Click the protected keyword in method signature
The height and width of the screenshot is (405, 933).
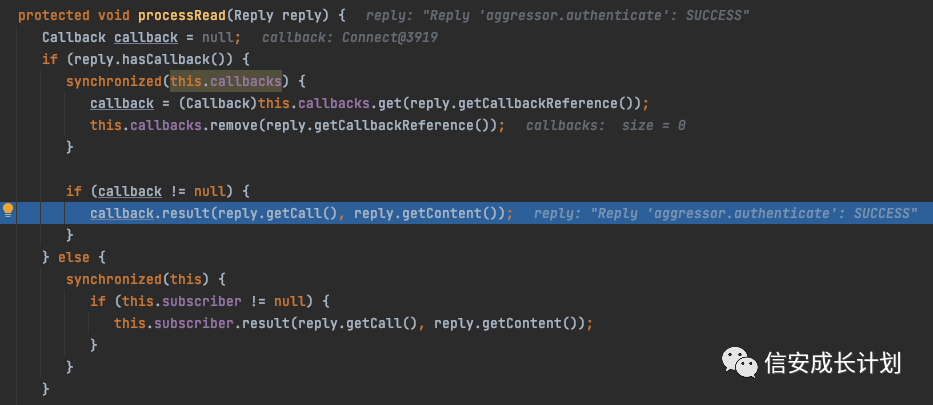click(x=54, y=15)
